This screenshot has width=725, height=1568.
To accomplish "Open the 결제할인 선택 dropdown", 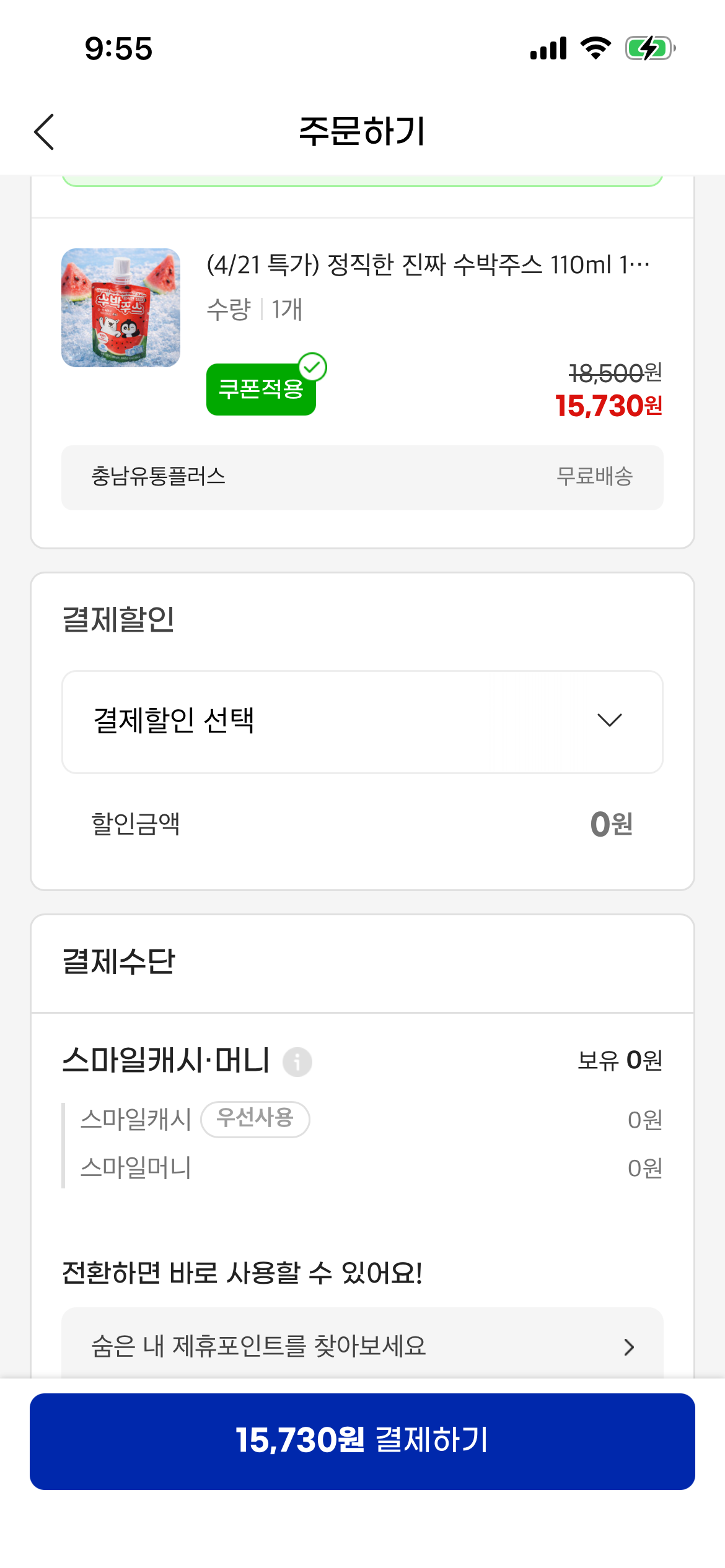I will pos(362,721).
